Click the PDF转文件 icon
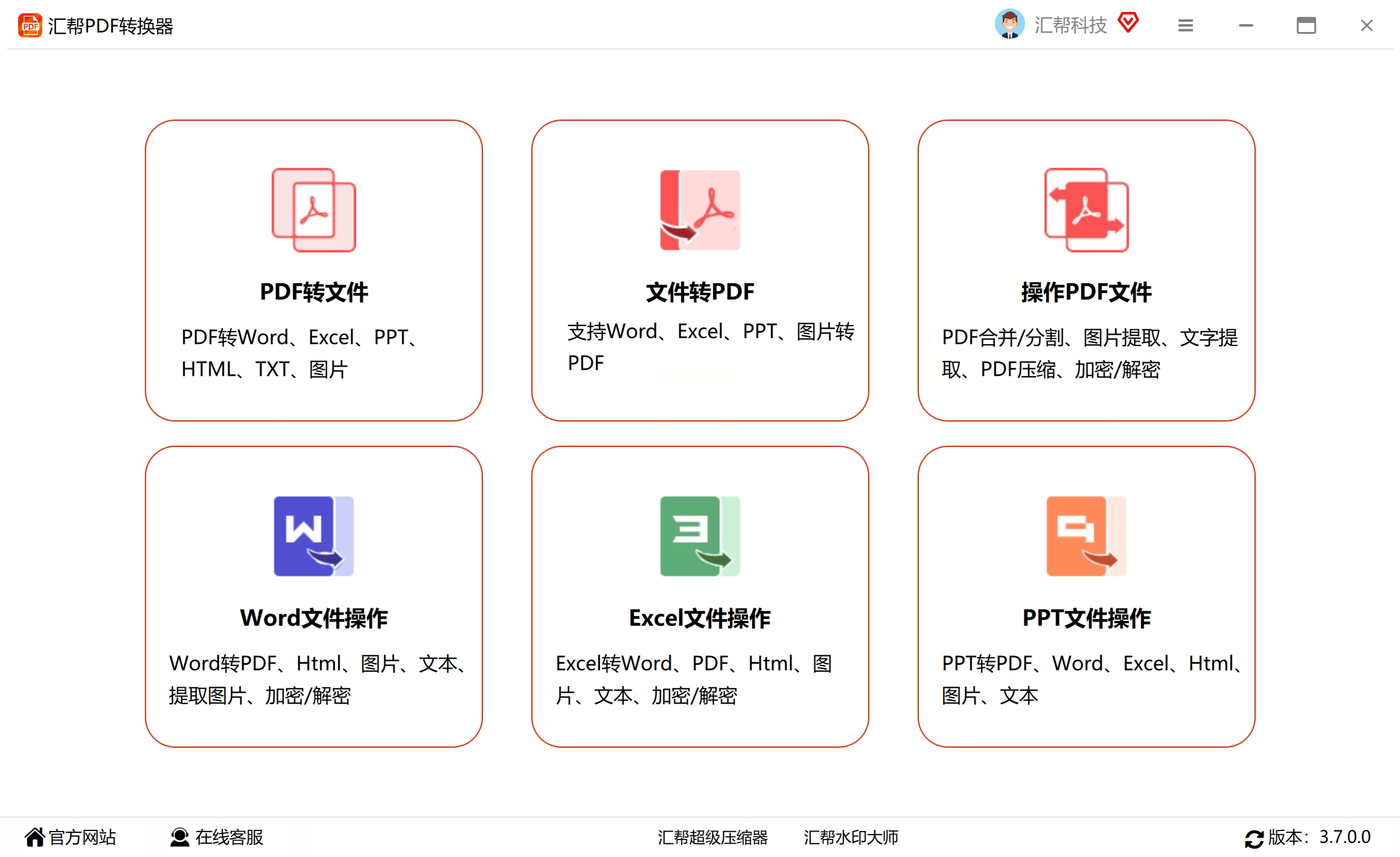Screen dimensions: 1400x857 point(313,210)
